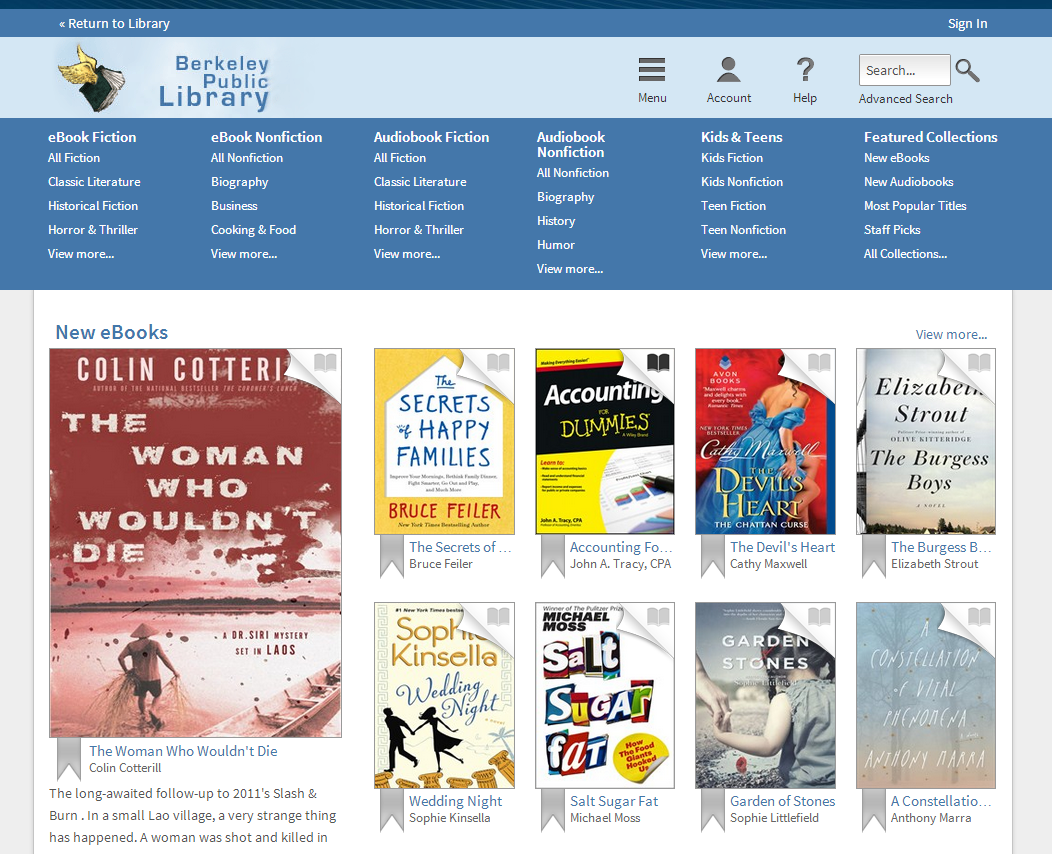Open the Help question mark icon
The width and height of the screenshot is (1052, 854).
804,70
